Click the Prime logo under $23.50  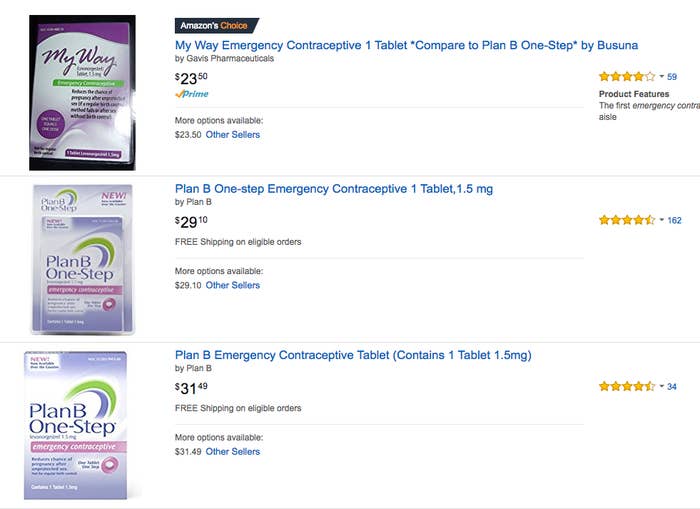(x=191, y=94)
